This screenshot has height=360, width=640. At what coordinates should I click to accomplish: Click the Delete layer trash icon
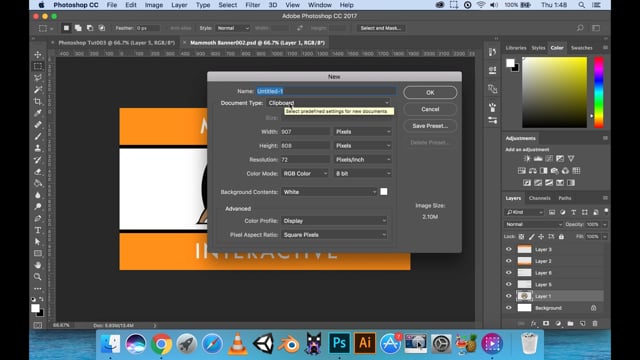coord(595,323)
